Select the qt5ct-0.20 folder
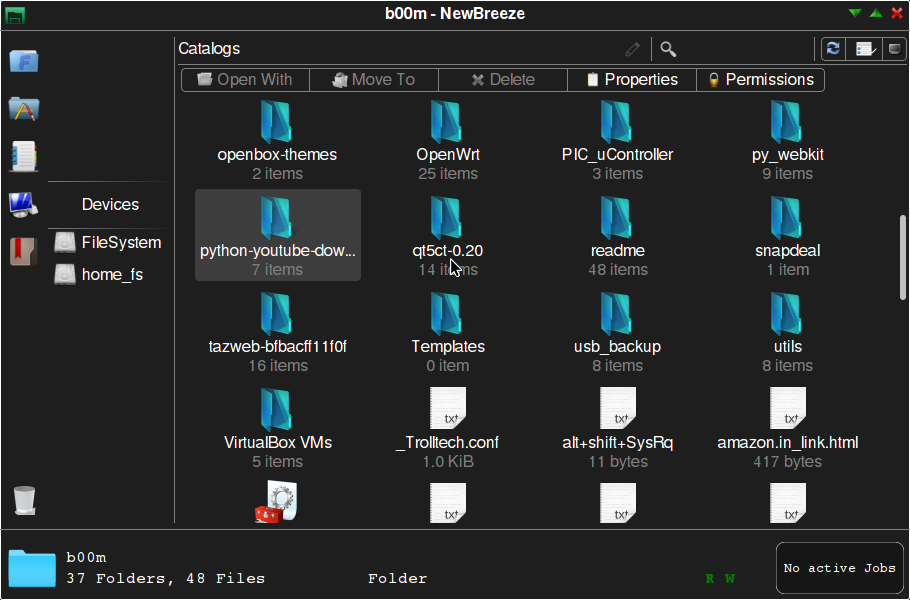 point(448,235)
